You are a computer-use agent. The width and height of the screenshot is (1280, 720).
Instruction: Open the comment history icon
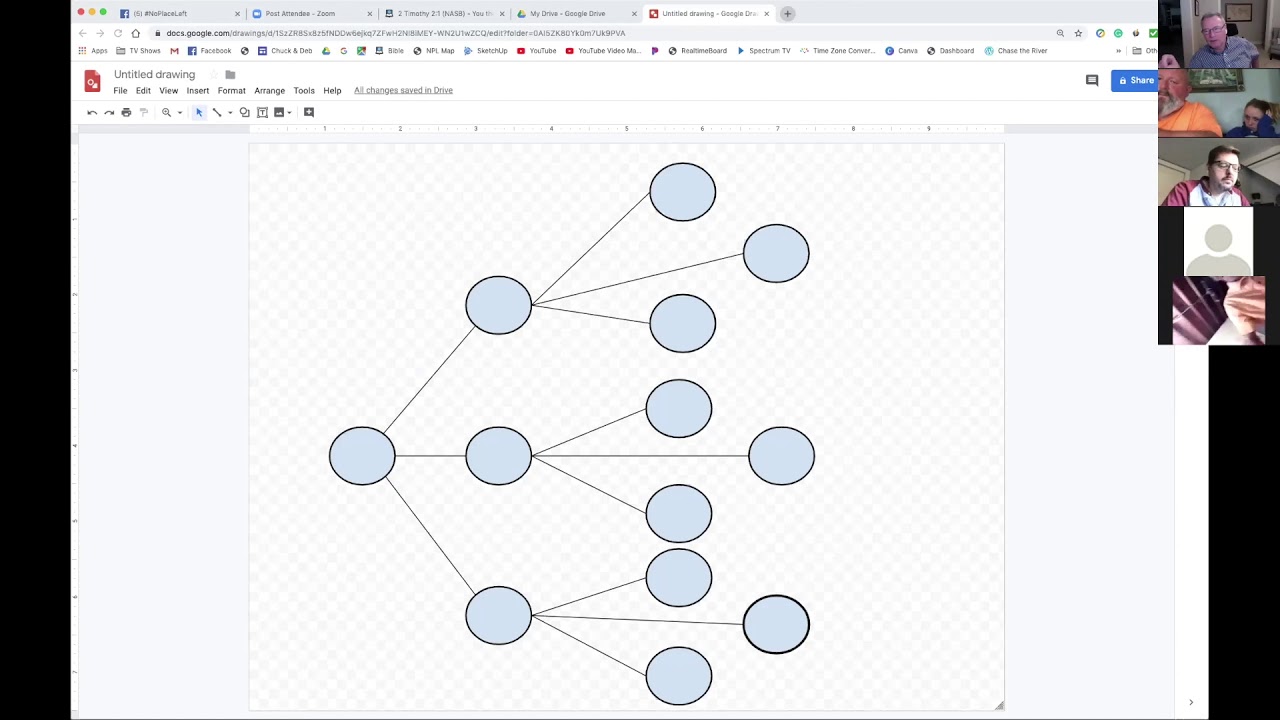point(1092,80)
